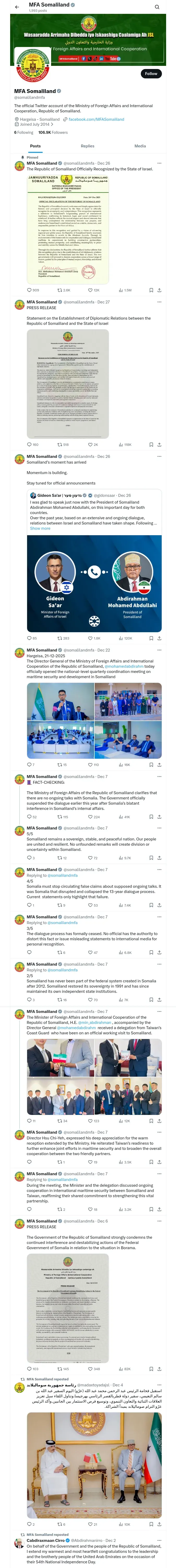
Task: Open the Media tab
Action: [x=140, y=146]
